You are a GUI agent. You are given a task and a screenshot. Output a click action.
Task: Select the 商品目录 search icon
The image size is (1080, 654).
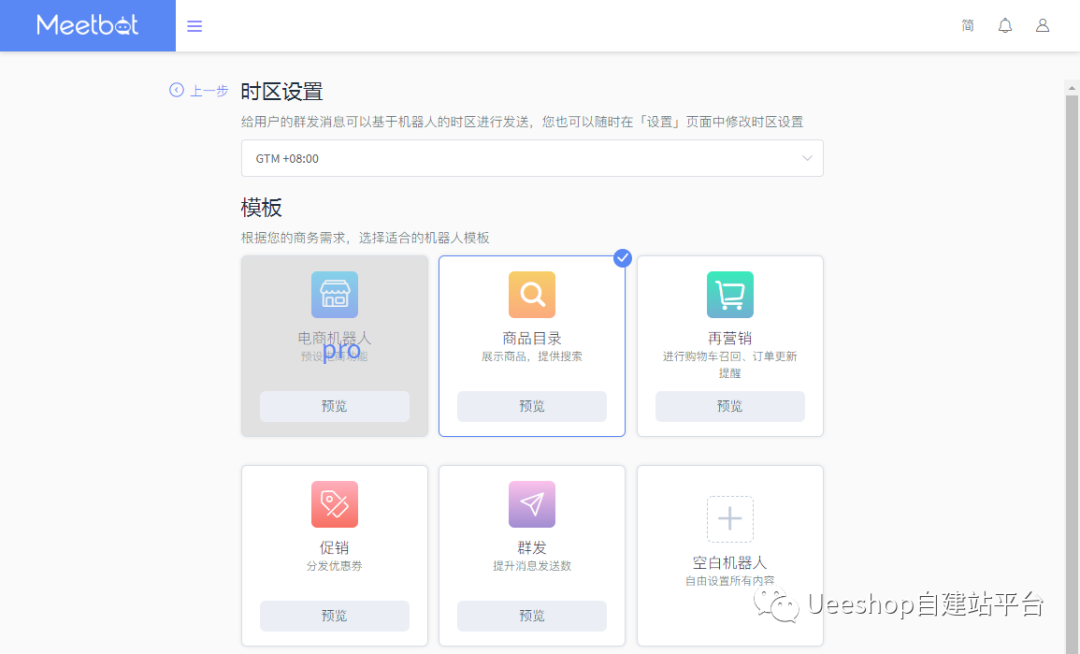532,295
